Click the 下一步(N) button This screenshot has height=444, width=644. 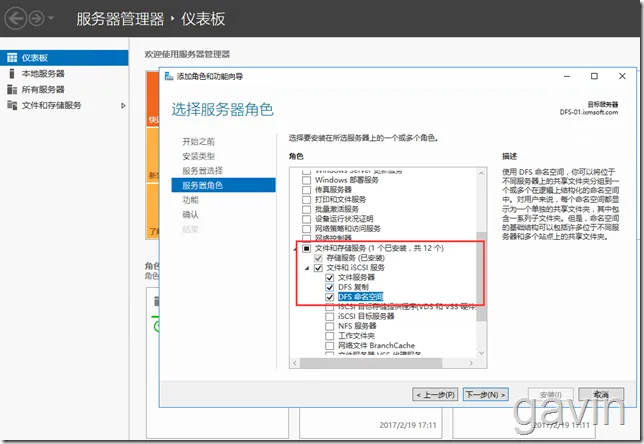coord(485,394)
